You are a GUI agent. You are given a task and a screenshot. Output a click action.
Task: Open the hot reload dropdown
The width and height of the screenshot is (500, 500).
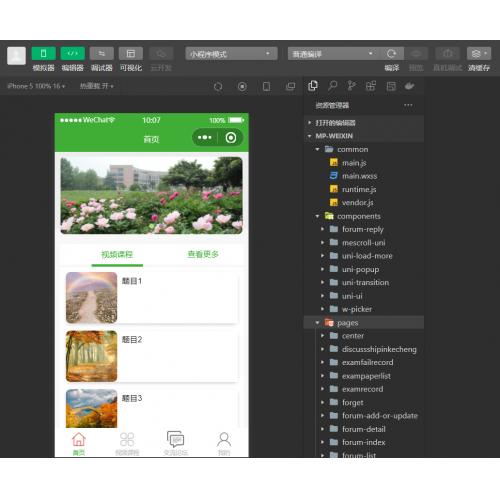[97, 86]
